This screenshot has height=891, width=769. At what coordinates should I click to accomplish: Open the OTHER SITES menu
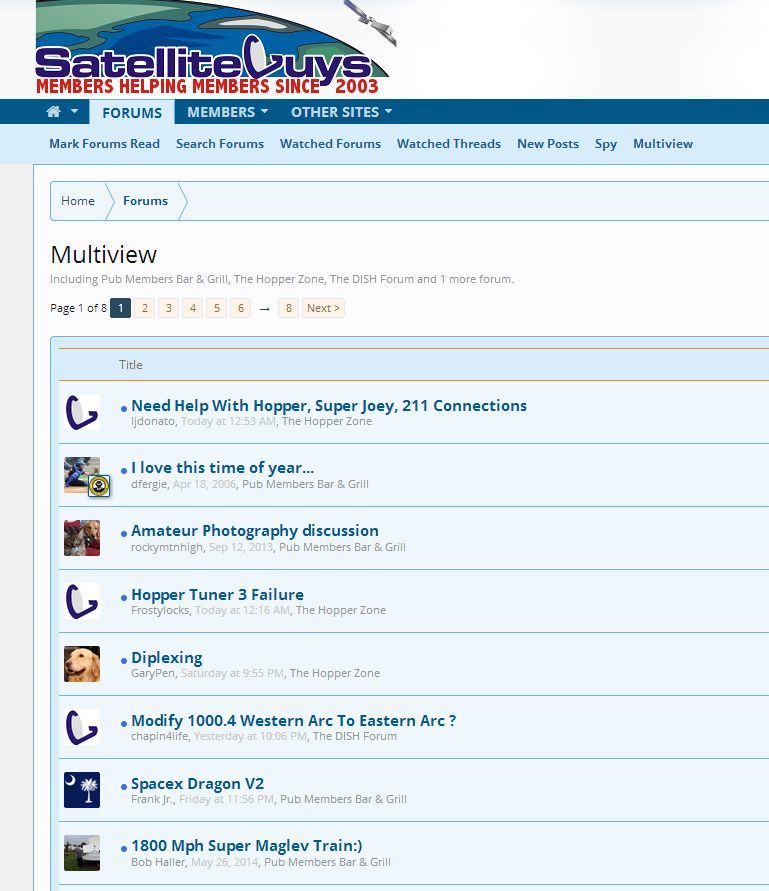coord(335,112)
